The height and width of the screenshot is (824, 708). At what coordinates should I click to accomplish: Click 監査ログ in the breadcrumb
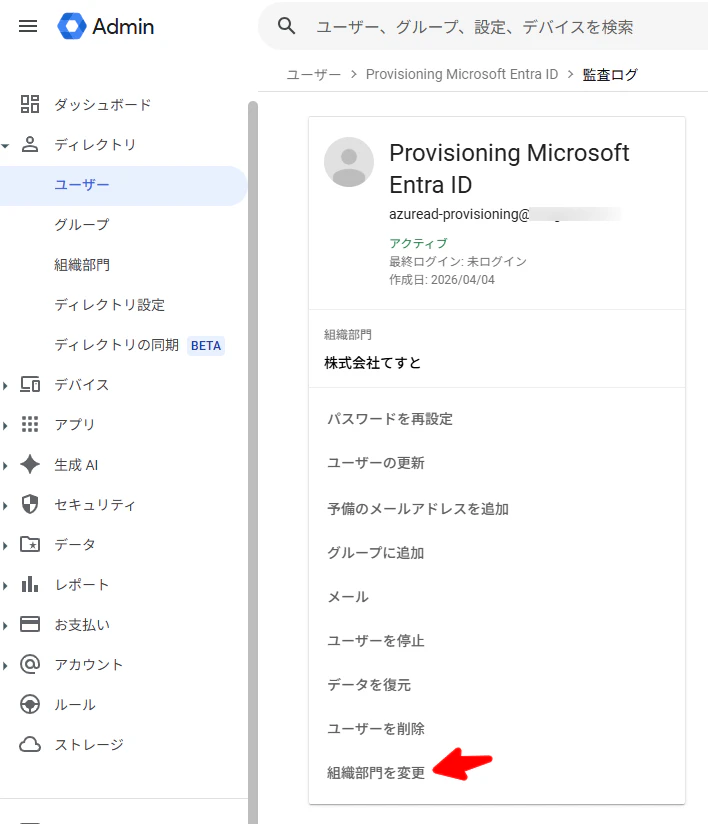coord(610,75)
